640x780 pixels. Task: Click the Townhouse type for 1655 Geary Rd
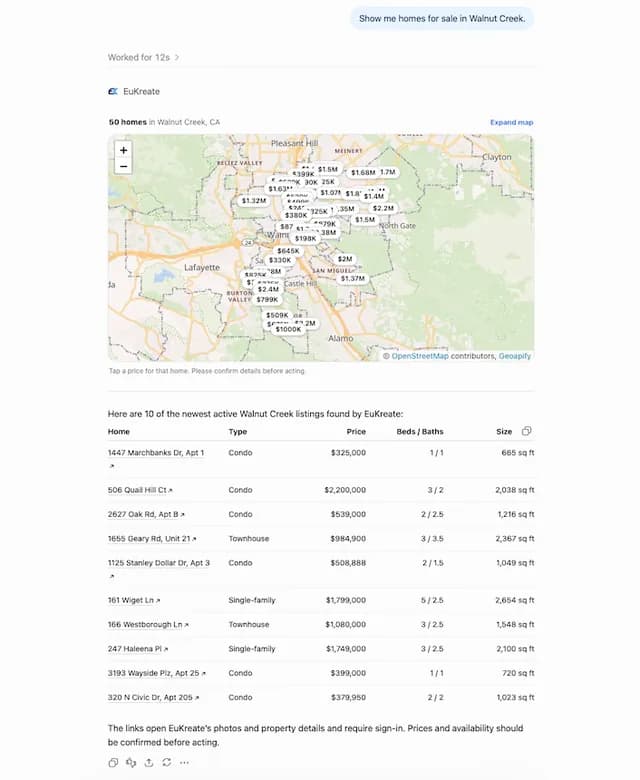249,539
